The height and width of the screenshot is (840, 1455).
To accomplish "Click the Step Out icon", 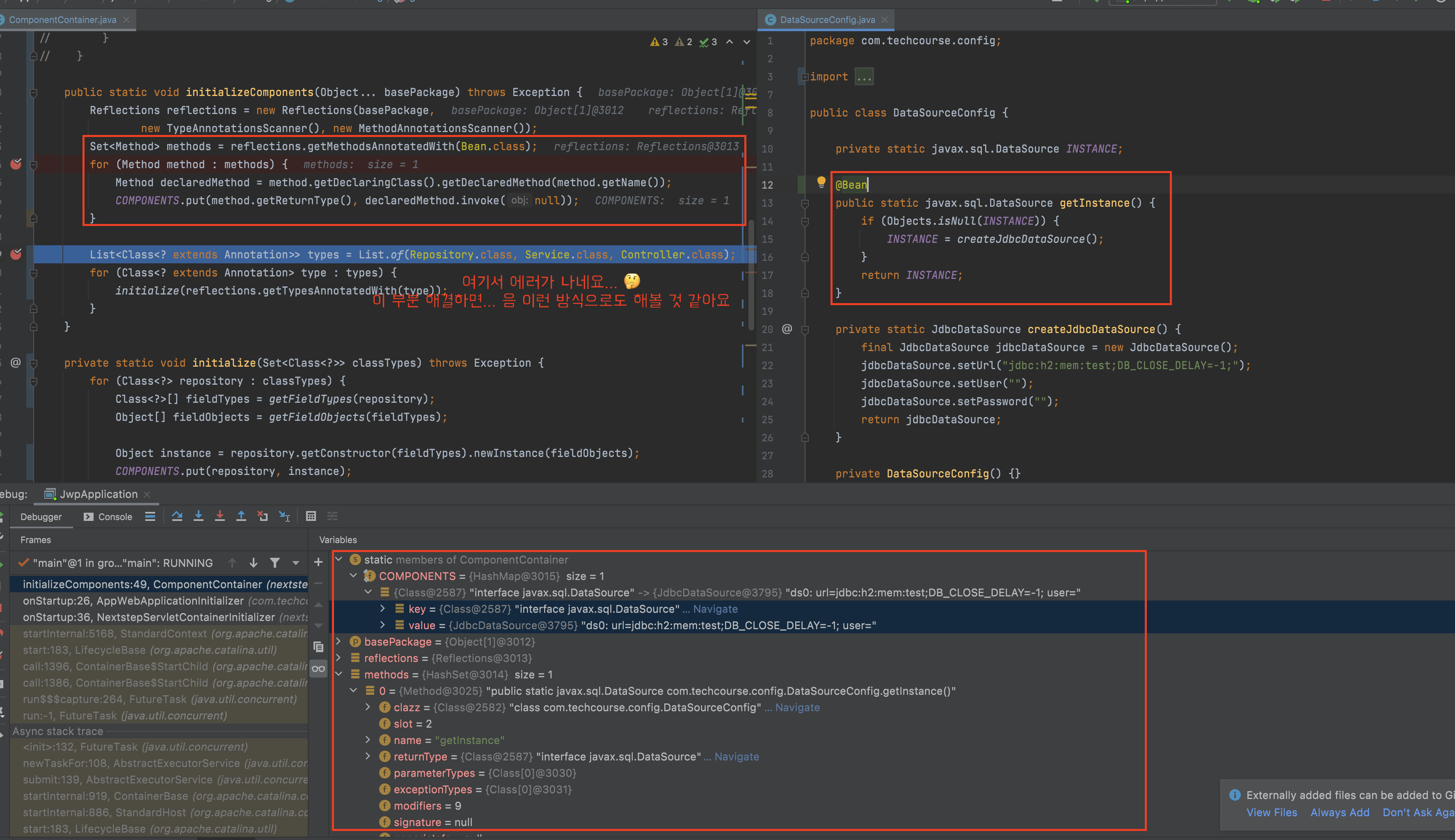I will [241, 516].
